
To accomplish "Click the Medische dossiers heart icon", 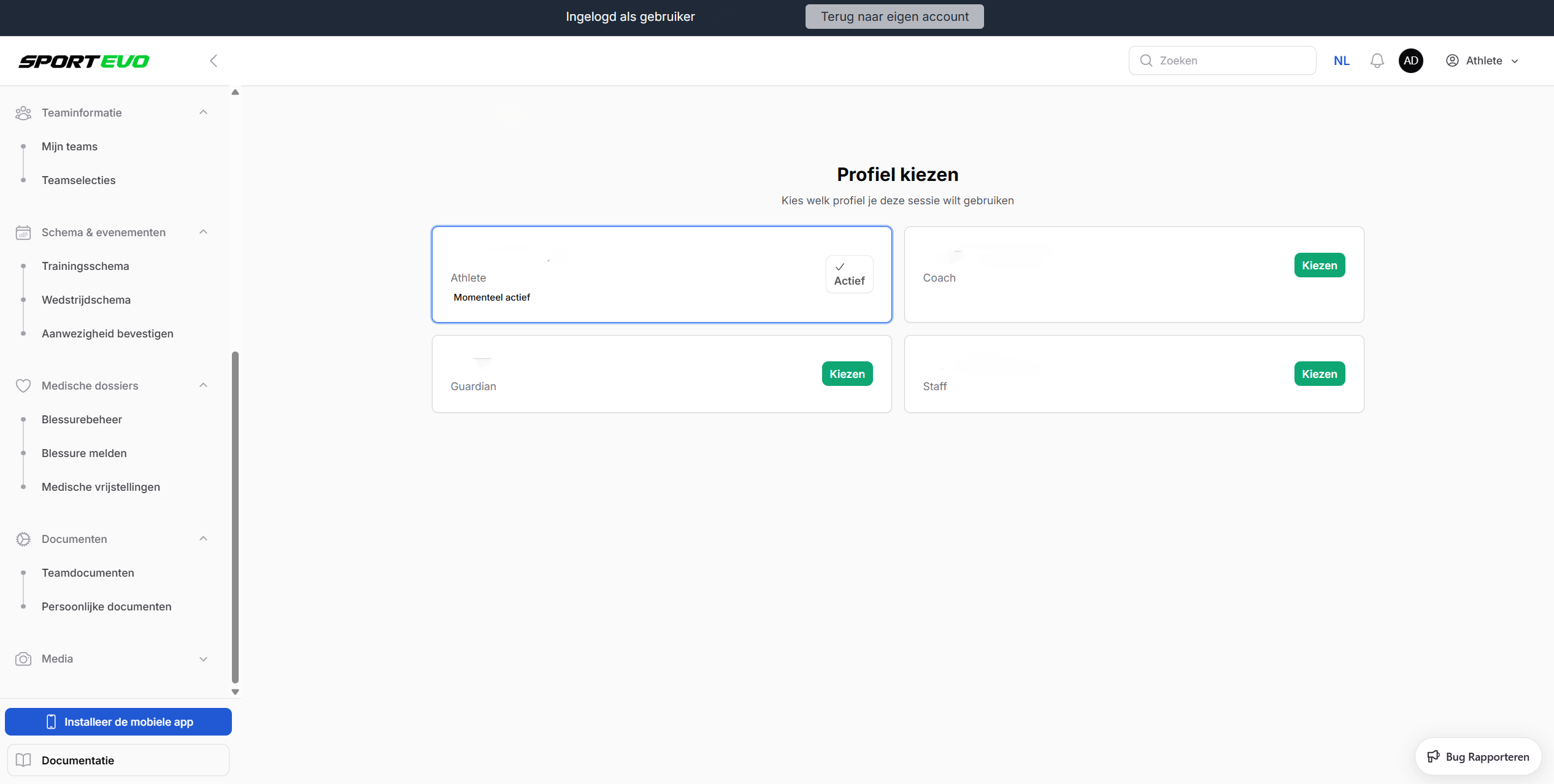I will [x=23, y=386].
